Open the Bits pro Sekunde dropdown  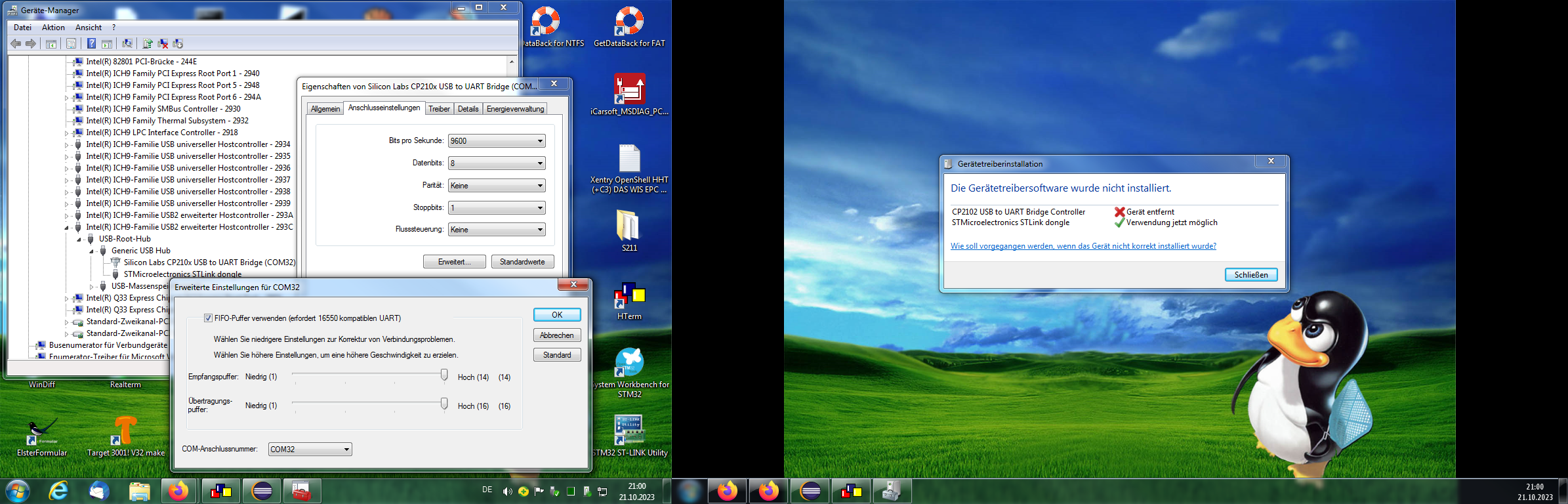(497, 141)
